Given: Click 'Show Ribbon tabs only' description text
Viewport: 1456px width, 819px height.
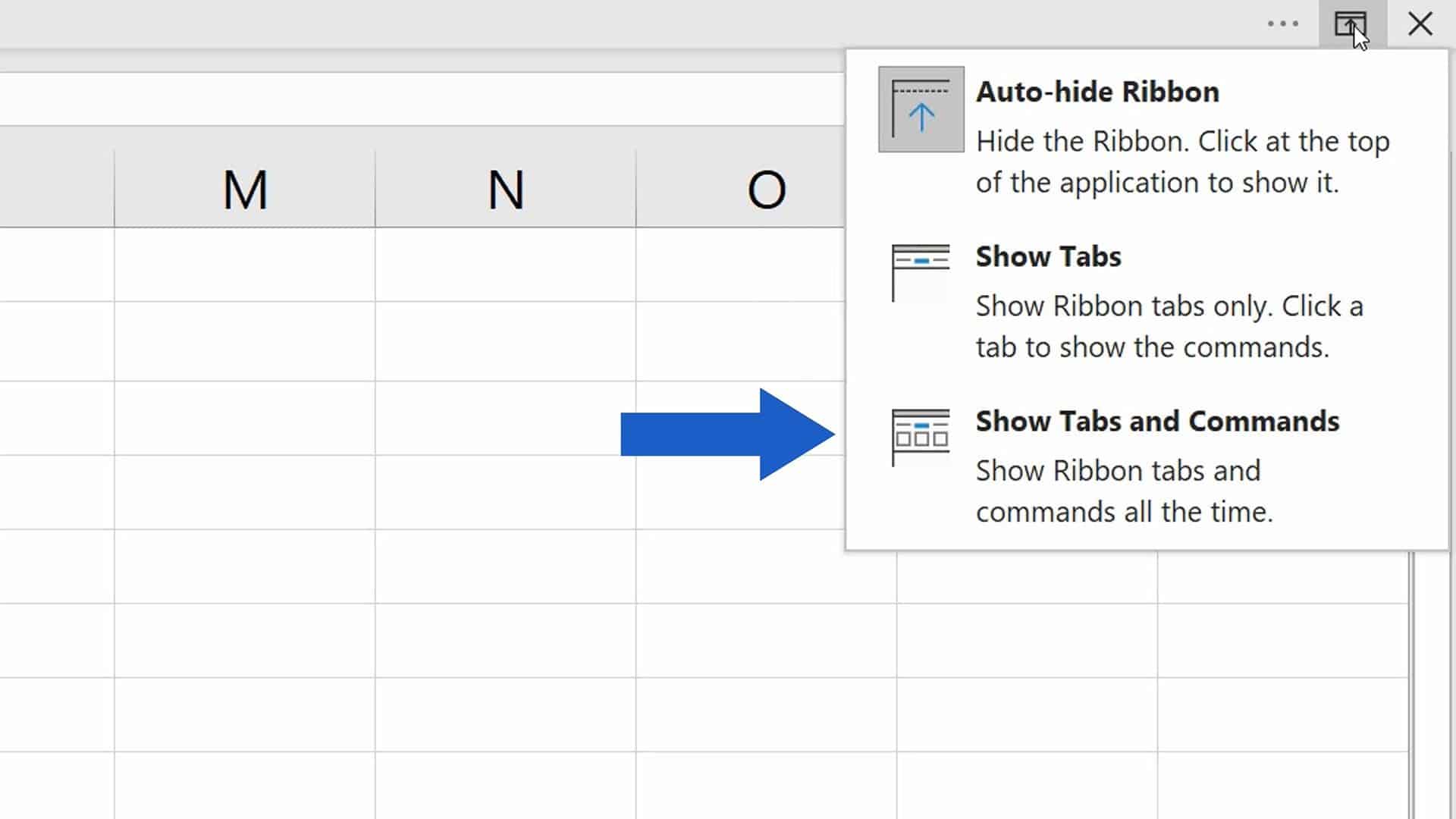Looking at the screenshot, I should pos(1169,326).
